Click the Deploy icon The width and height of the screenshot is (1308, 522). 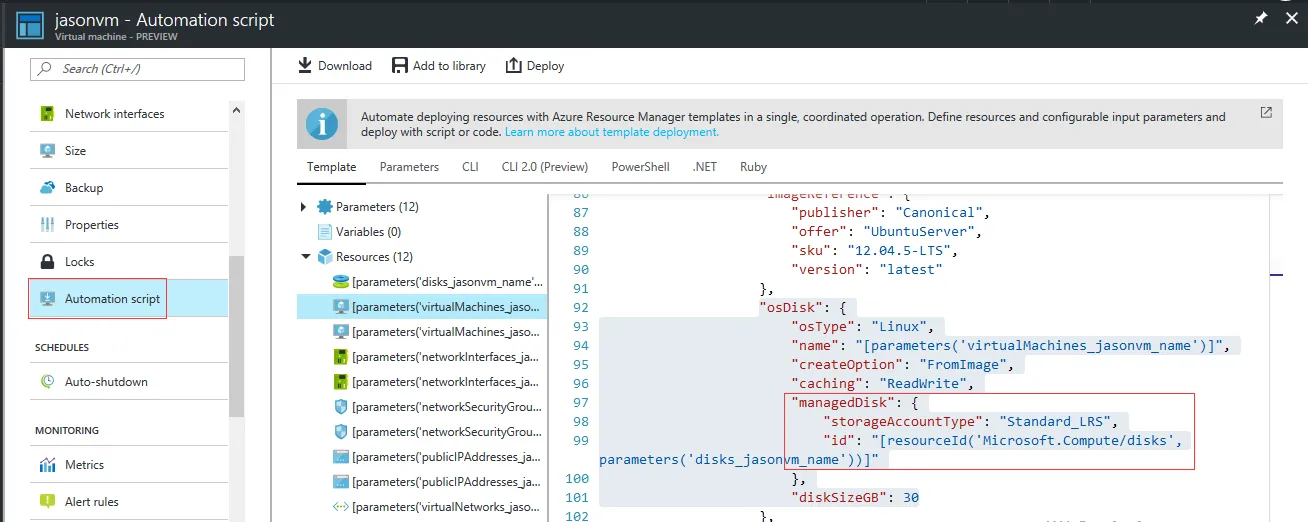pyautogui.click(x=514, y=66)
